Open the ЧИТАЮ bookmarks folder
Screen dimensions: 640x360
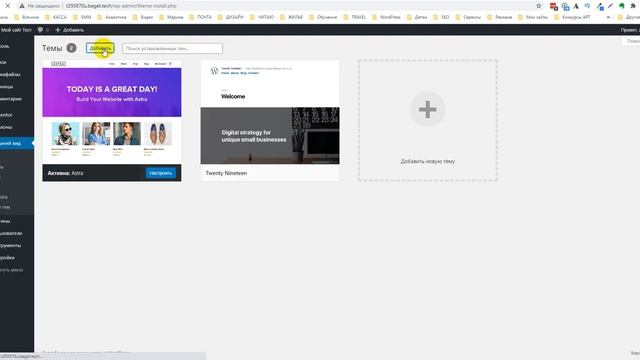262,17
